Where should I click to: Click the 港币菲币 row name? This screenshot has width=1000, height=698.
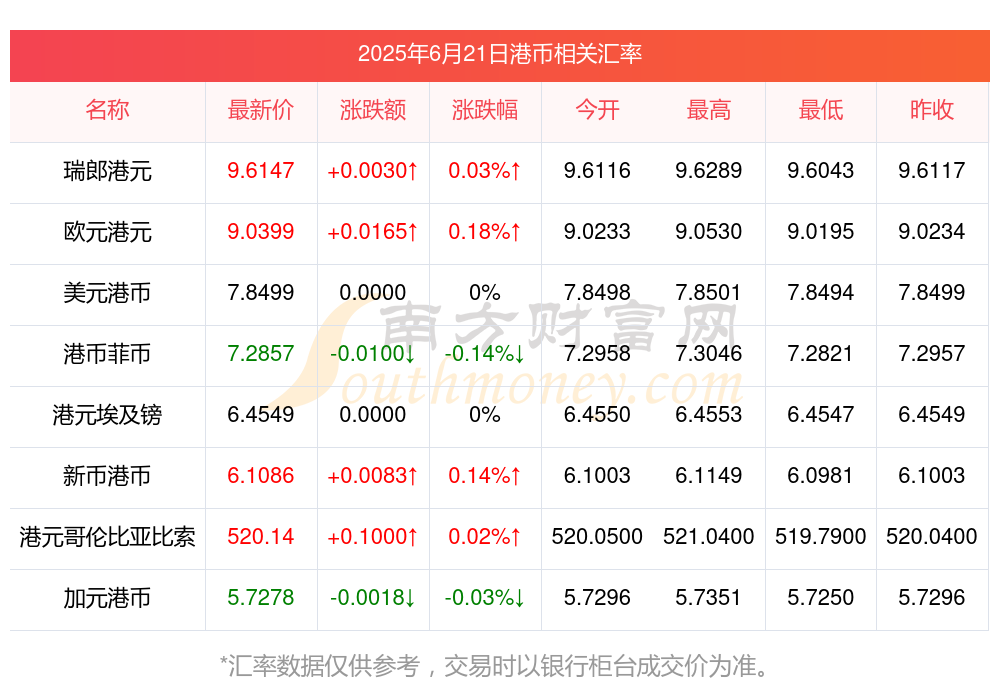[x=107, y=354]
